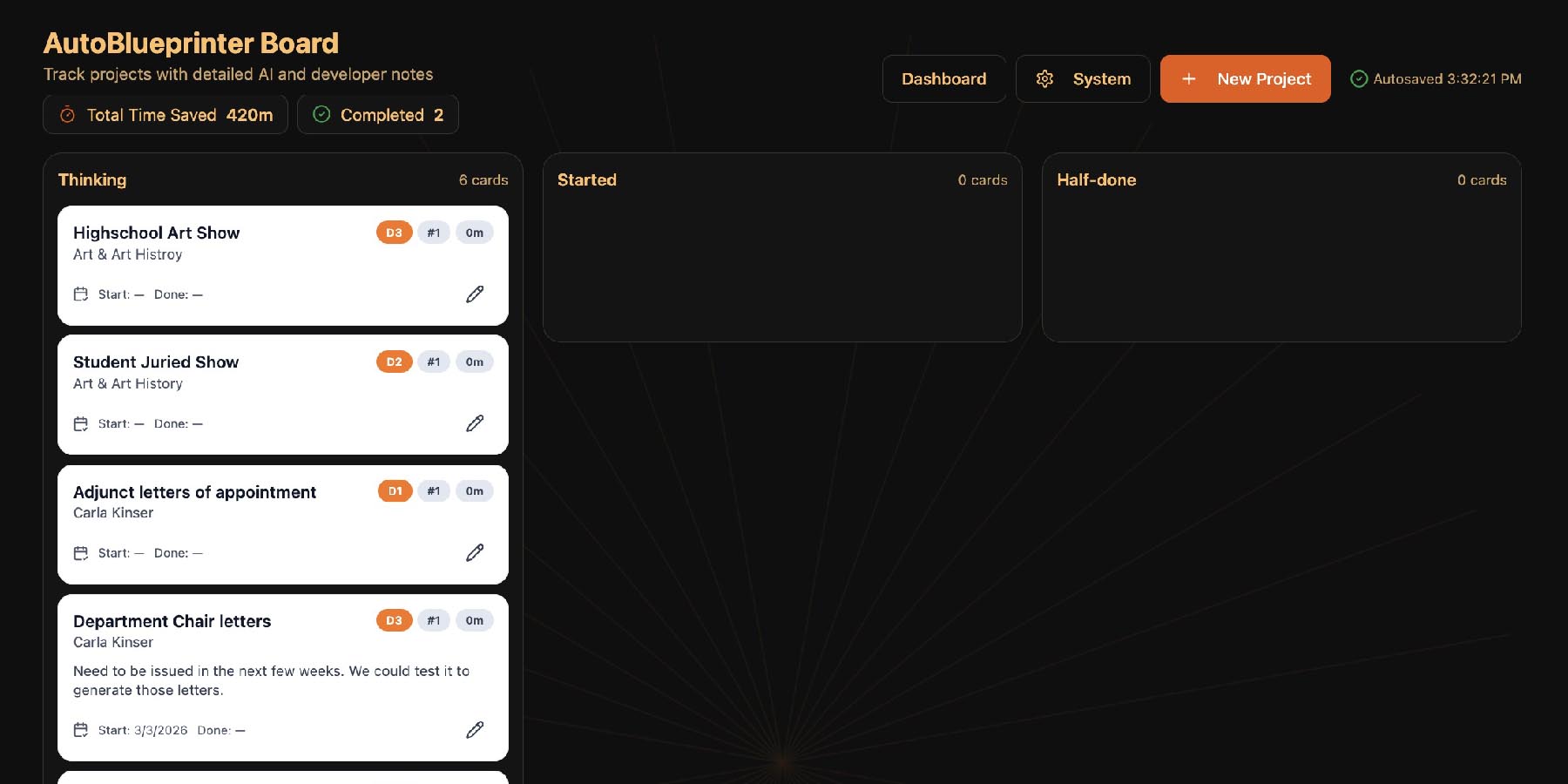Click the D1 badge on Adjunct letters card

[x=395, y=491]
